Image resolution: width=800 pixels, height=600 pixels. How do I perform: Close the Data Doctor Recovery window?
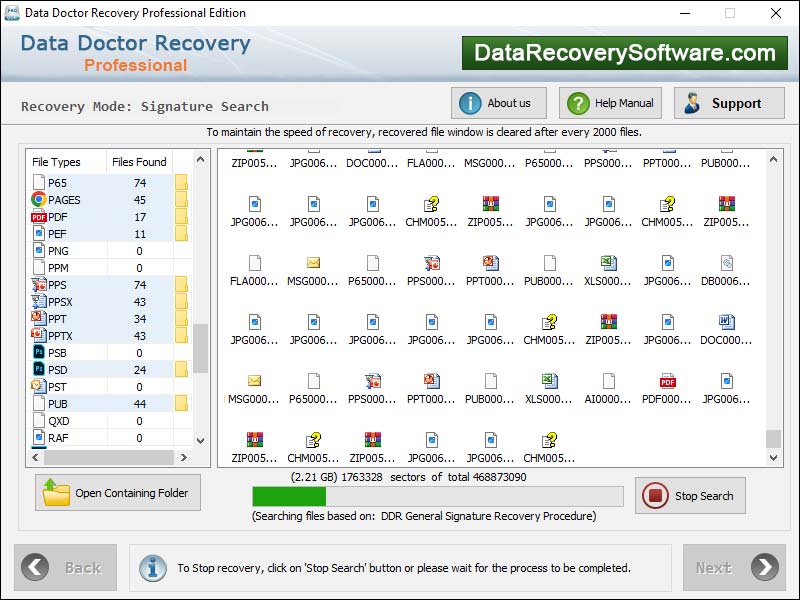click(x=776, y=13)
